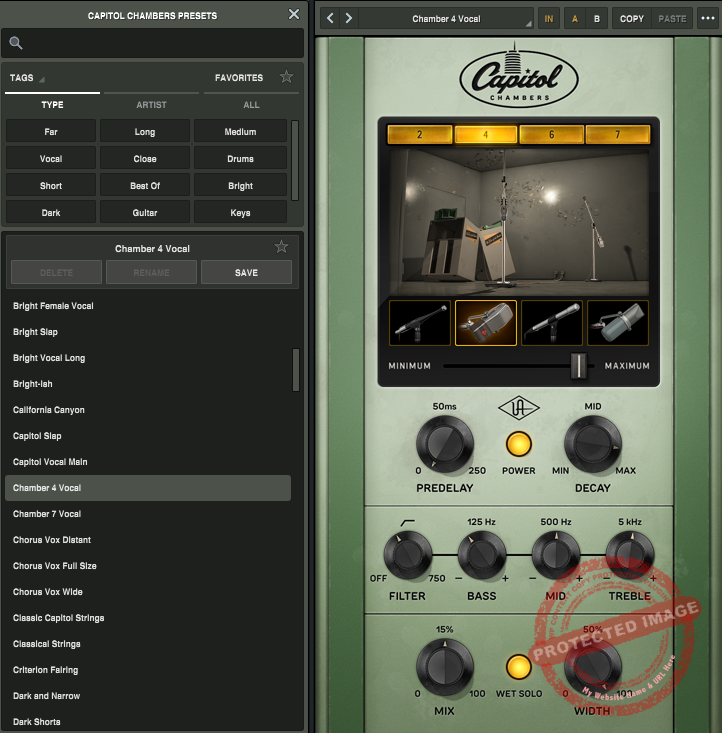Toggle the Favorites filter star
Image resolution: width=722 pixels, height=733 pixels.
coord(286,77)
